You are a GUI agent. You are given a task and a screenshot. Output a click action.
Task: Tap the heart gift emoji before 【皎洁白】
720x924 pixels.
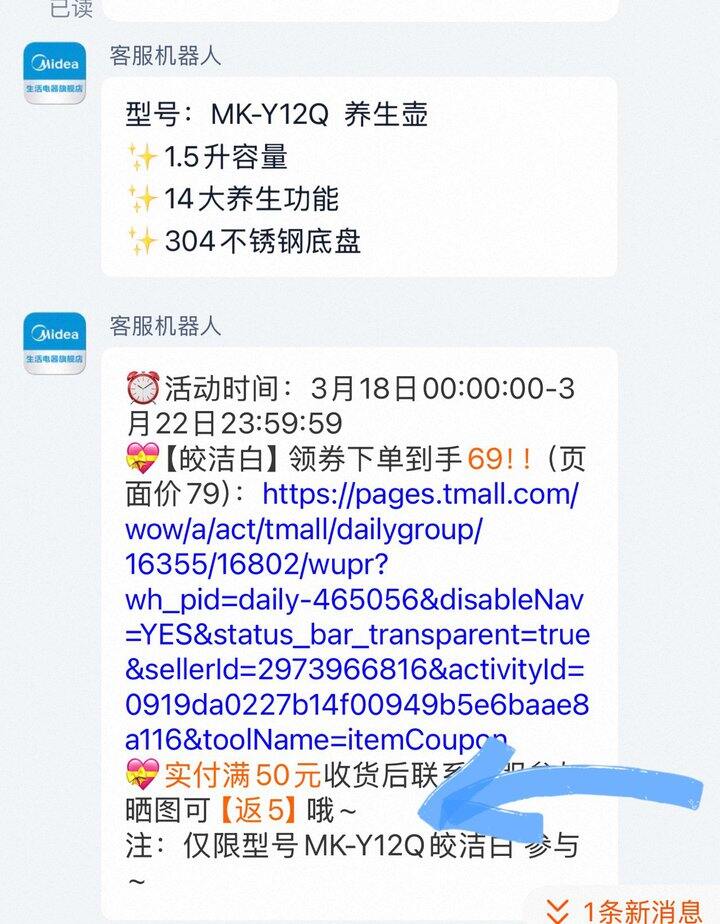click(x=143, y=458)
